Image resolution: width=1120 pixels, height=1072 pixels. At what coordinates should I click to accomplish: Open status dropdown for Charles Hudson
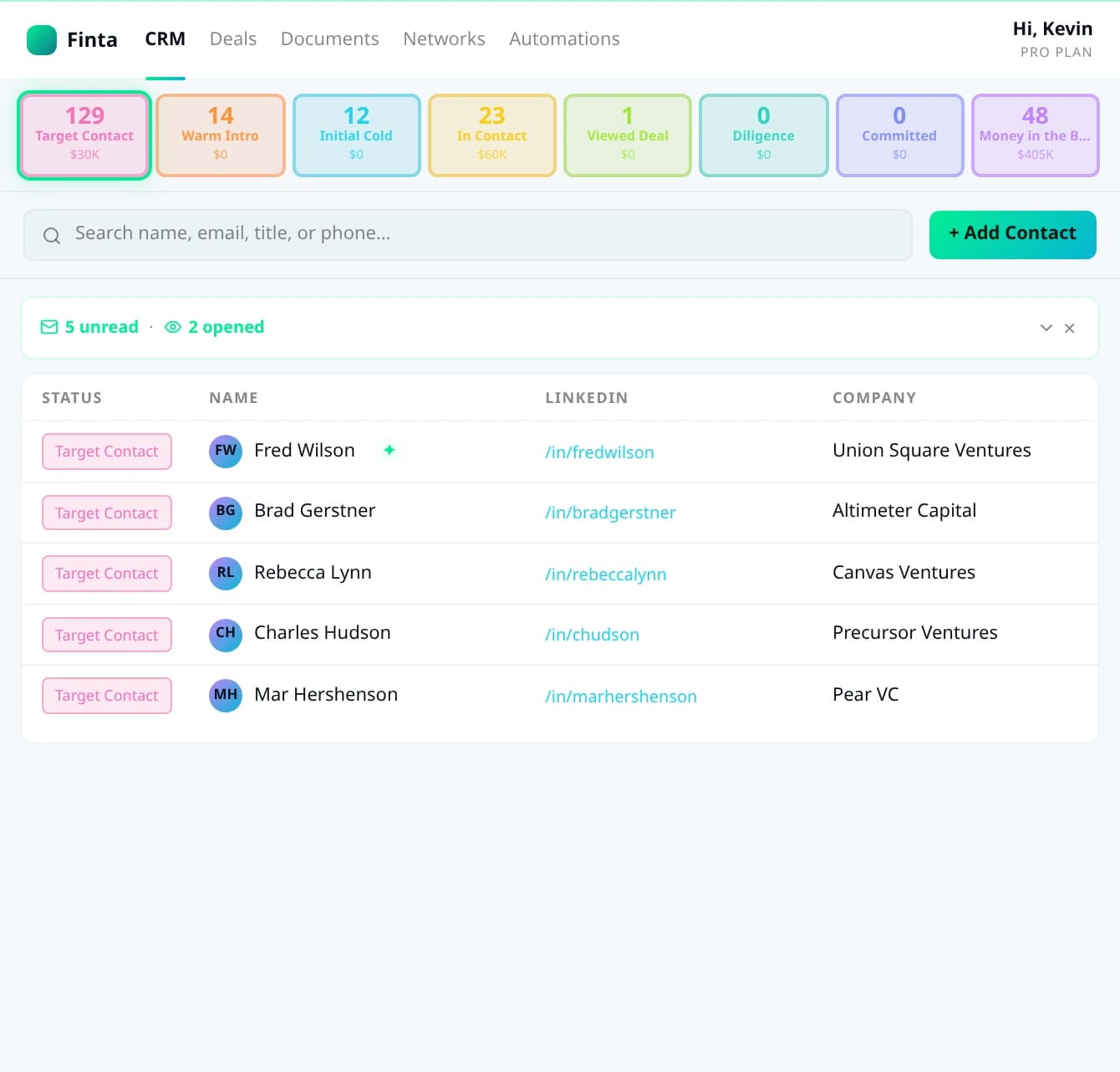107,635
